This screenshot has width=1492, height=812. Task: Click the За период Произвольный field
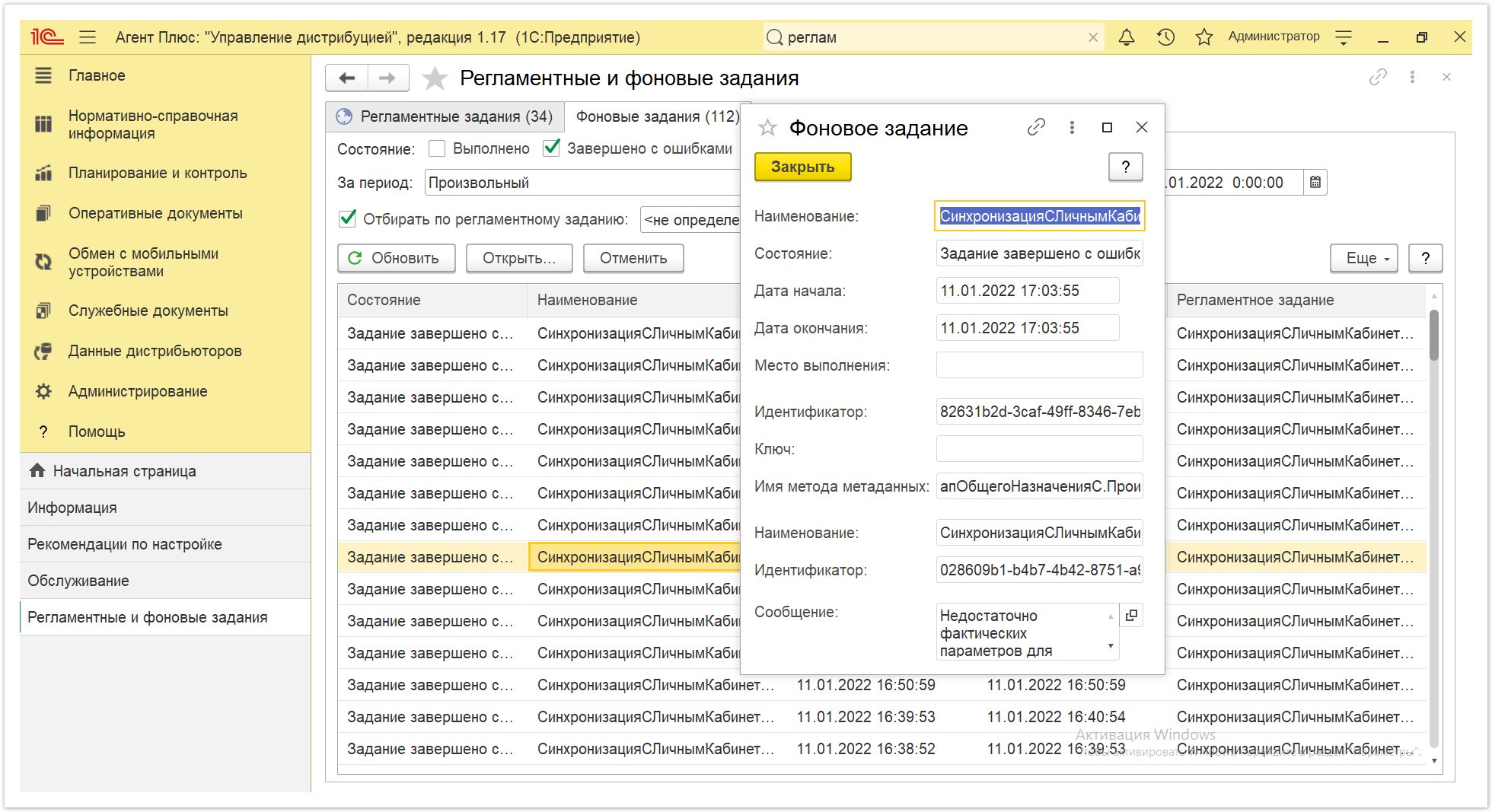(x=582, y=183)
